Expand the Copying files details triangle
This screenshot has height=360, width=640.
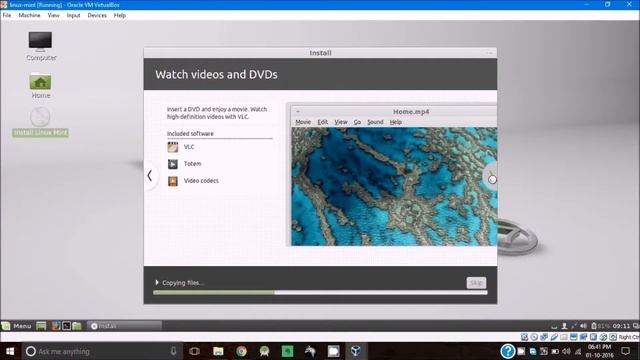tap(157, 282)
